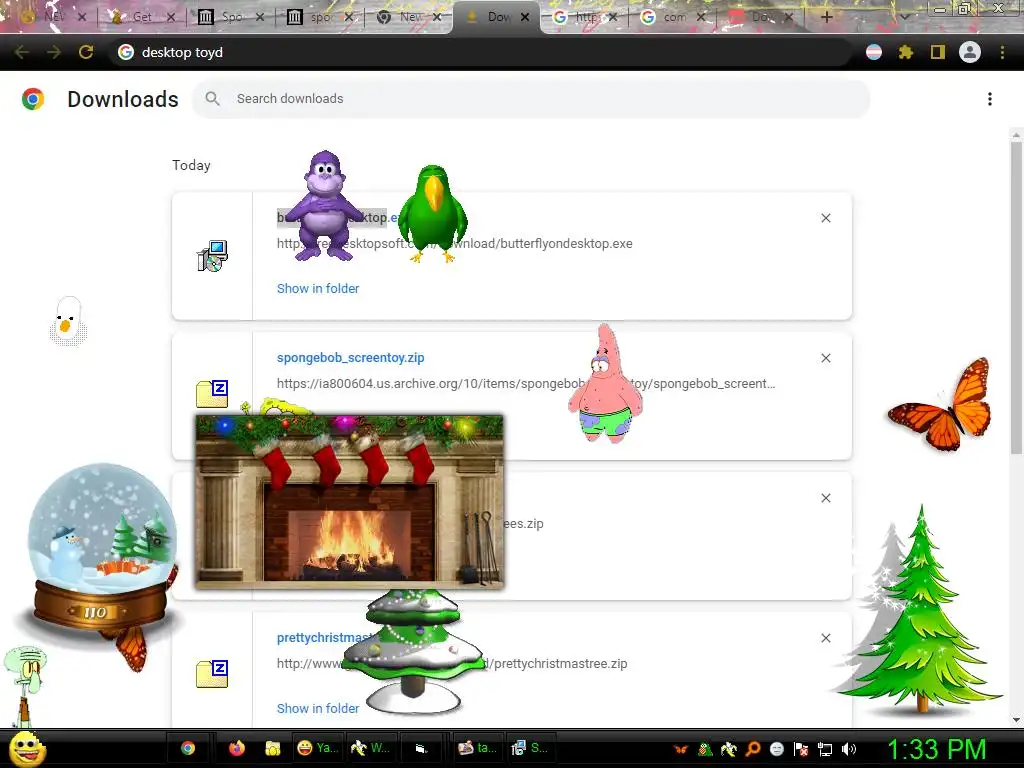Click the orange monarch butterfly at right edge
The image size is (1024, 768).
pos(941,405)
